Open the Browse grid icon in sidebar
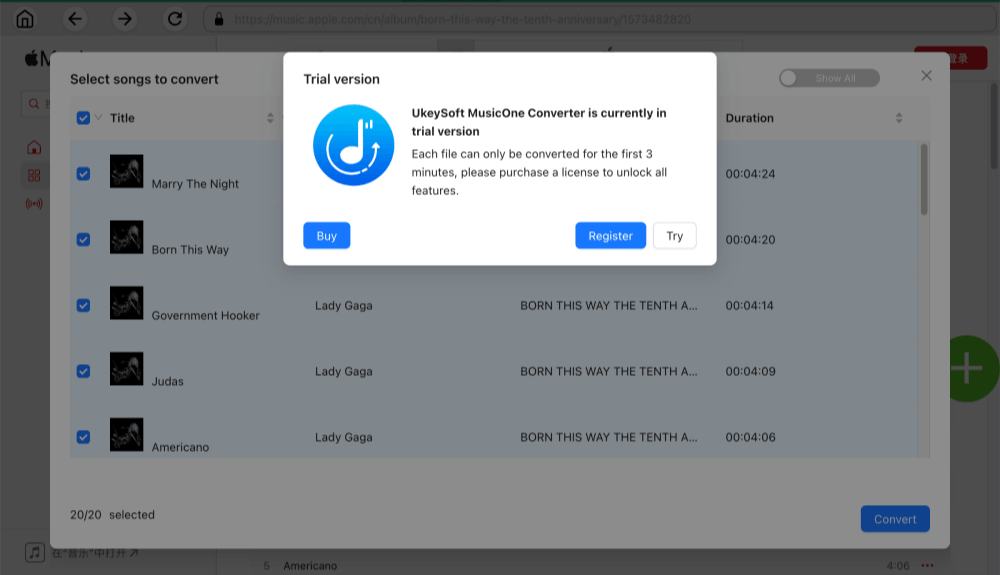 point(34,175)
